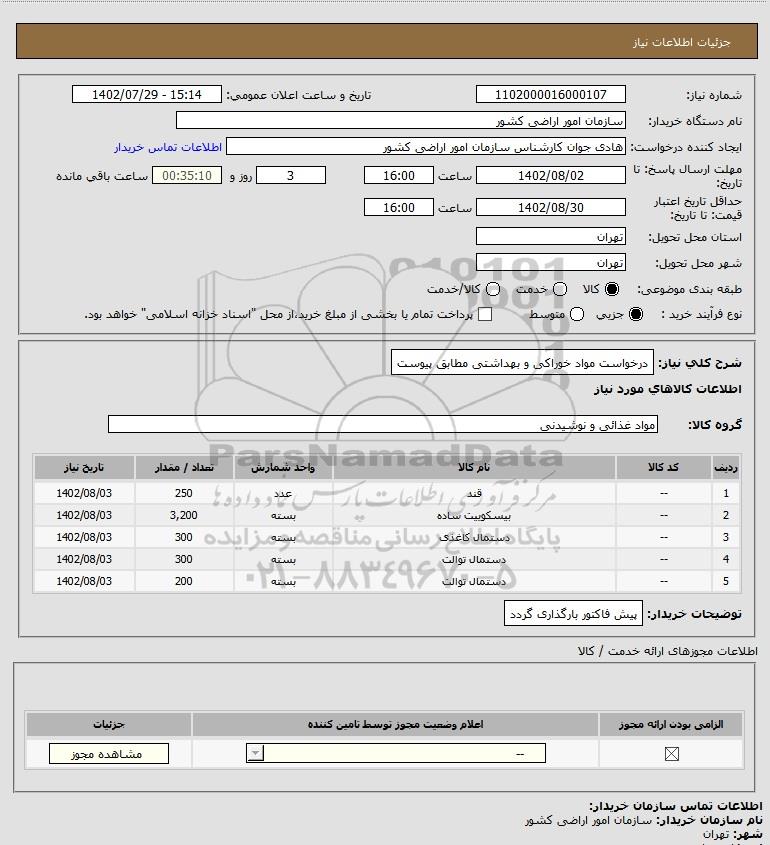The image size is (770, 845).
Task: Choose the جزیی purchase process option
Action: pos(636,314)
